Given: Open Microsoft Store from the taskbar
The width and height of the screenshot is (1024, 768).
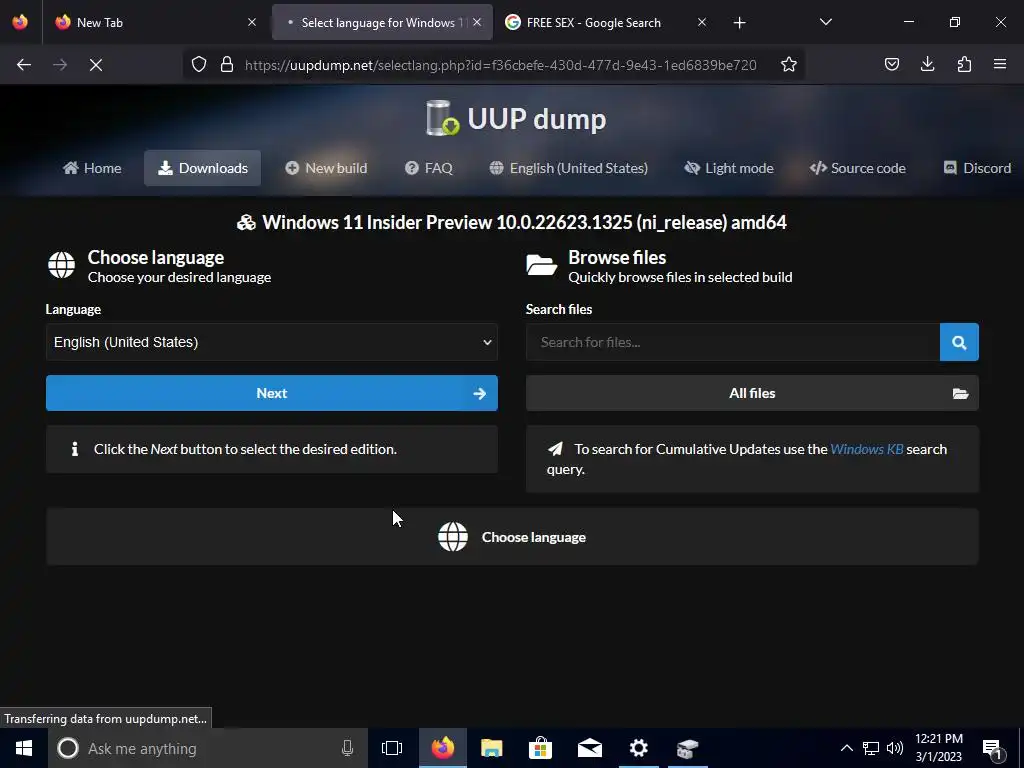Looking at the screenshot, I should click(541, 748).
